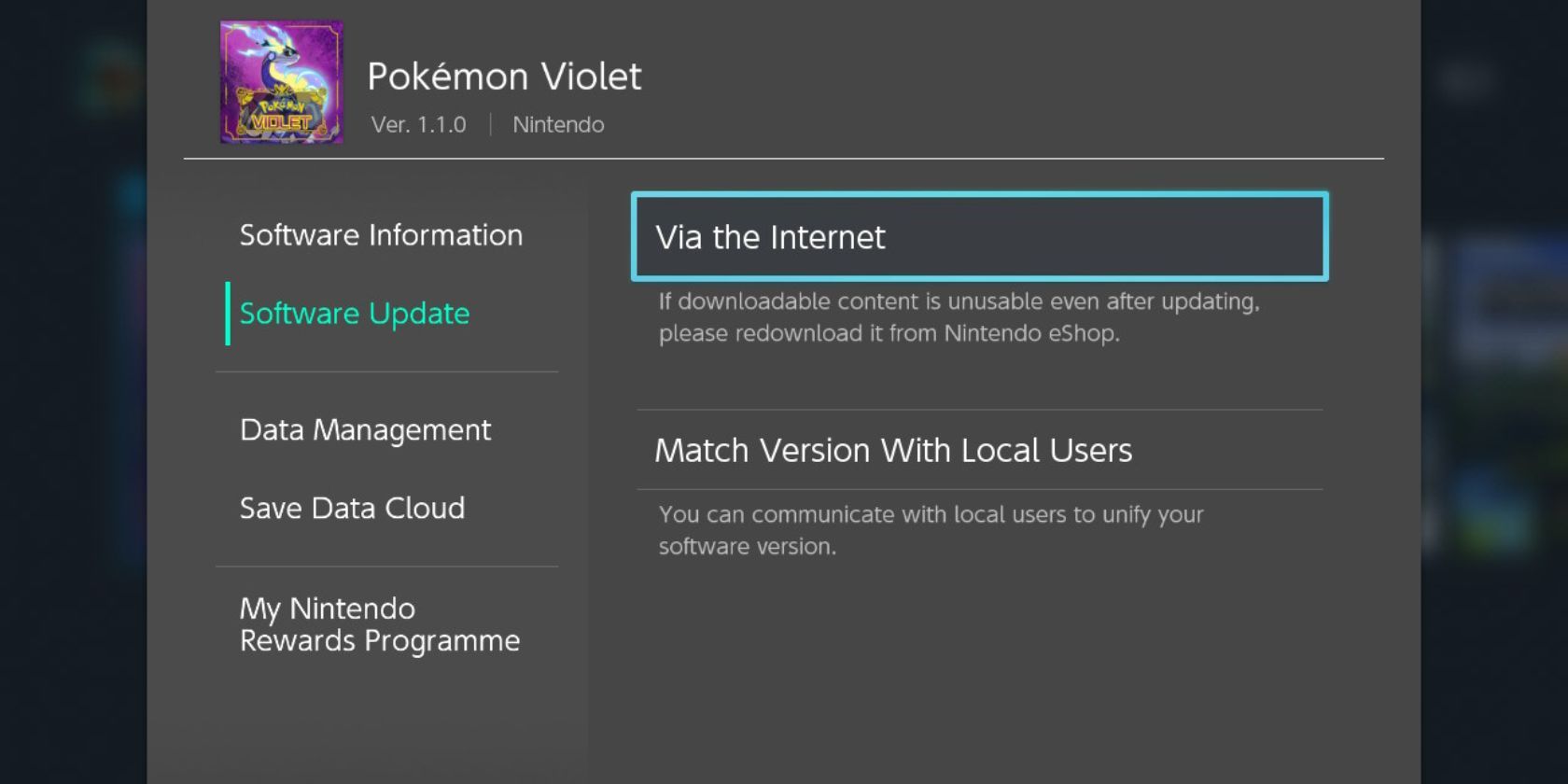Click the separator above My Nintendo Rewards Programme
Image resolution: width=1568 pixels, height=784 pixels.
coord(386,566)
